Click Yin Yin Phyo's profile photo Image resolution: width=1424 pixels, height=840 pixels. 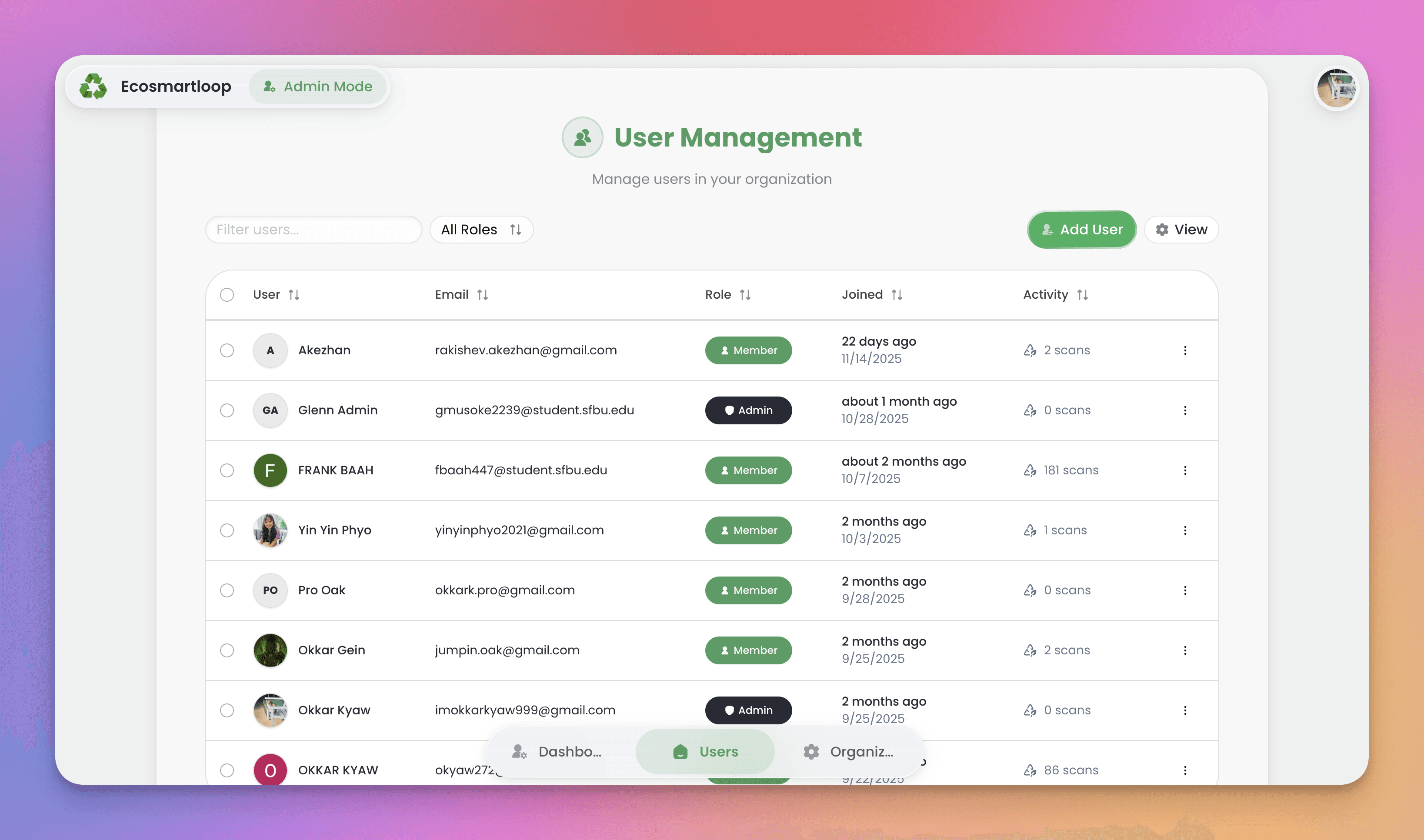tap(270, 530)
